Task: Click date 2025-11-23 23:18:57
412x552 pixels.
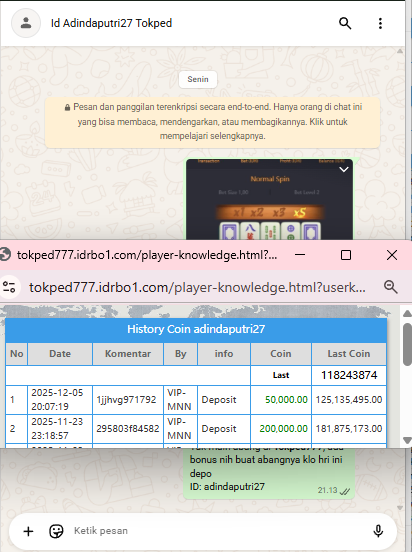Action: 57,428
